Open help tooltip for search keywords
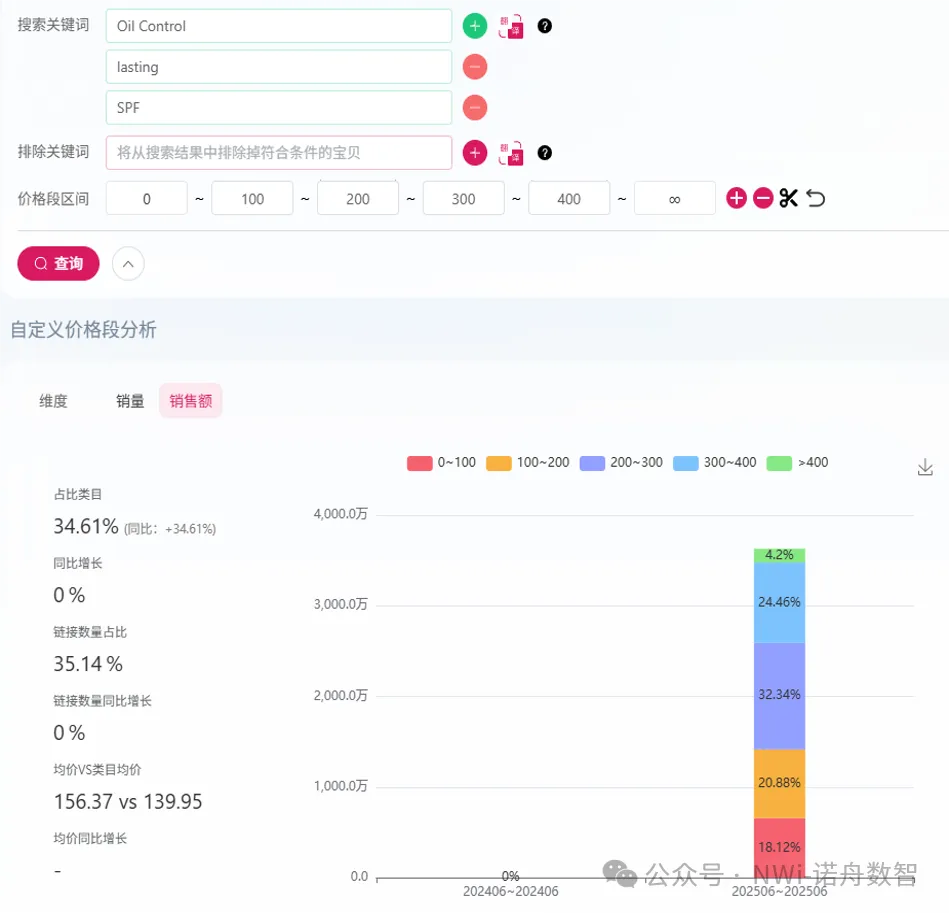949x913 pixels. [x=544, y=26]
